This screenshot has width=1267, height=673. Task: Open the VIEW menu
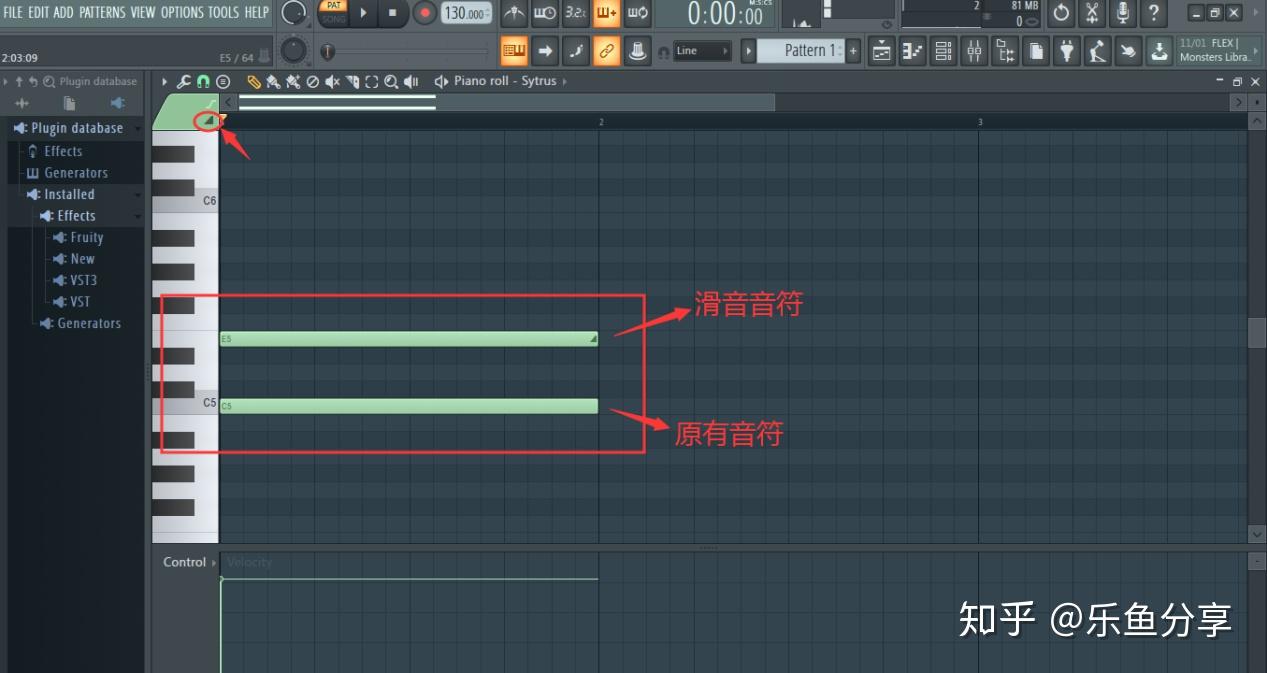[143, 12]
